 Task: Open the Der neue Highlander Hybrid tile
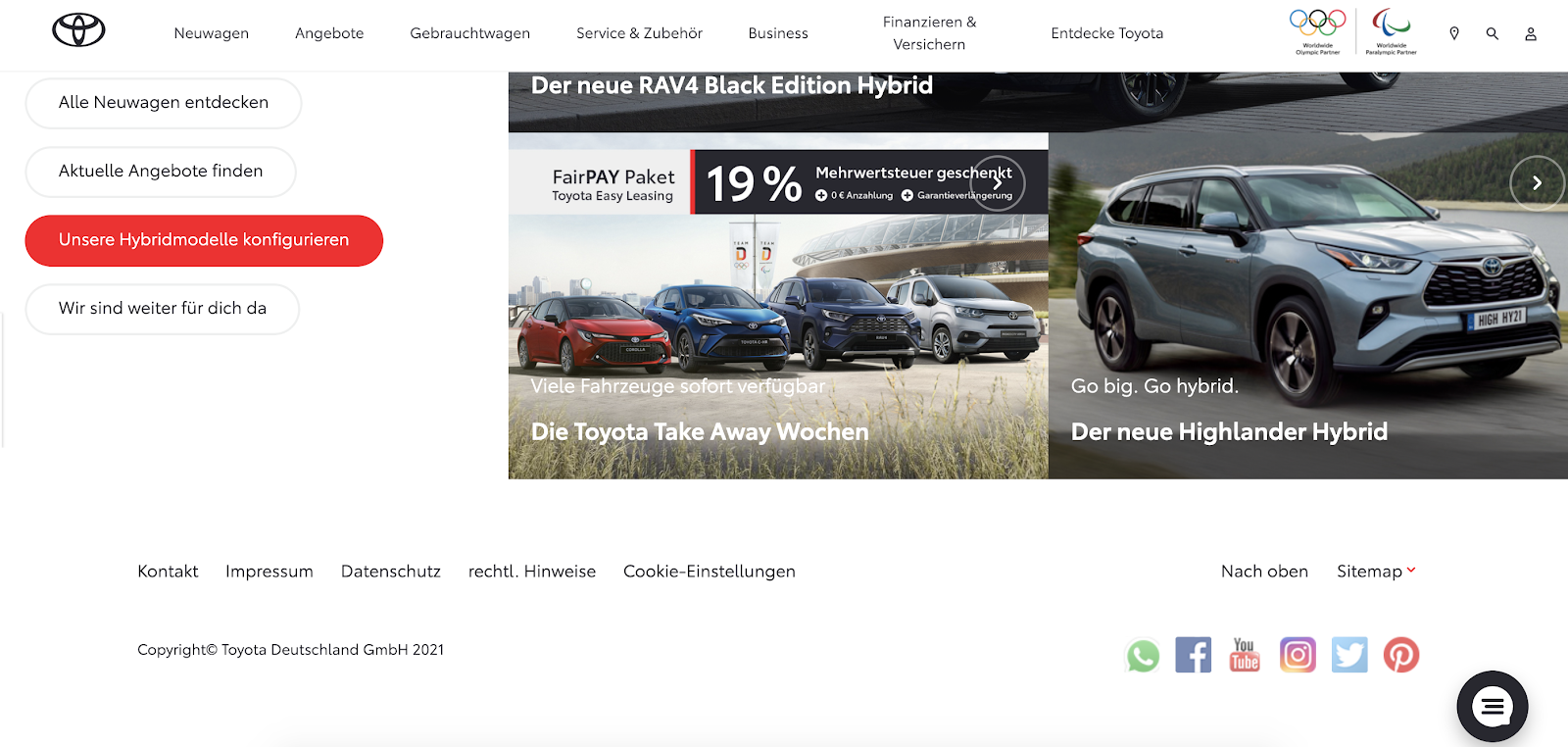[x=1308, y=306]
